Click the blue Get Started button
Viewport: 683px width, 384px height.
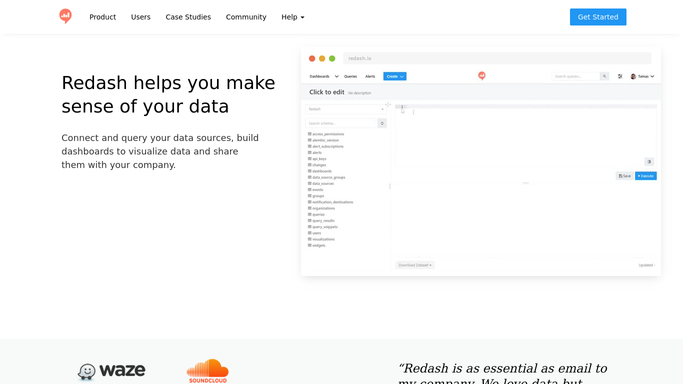coord(598,17)
